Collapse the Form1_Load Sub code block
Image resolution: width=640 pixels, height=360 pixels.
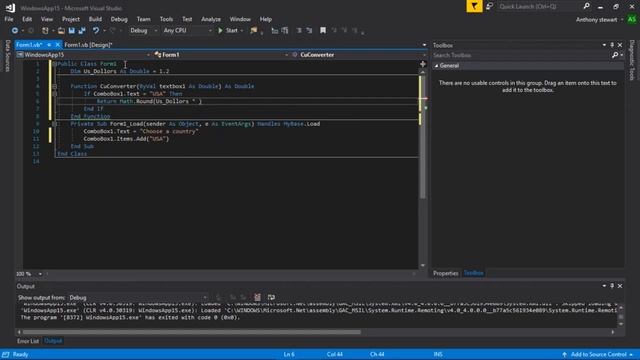54,124
